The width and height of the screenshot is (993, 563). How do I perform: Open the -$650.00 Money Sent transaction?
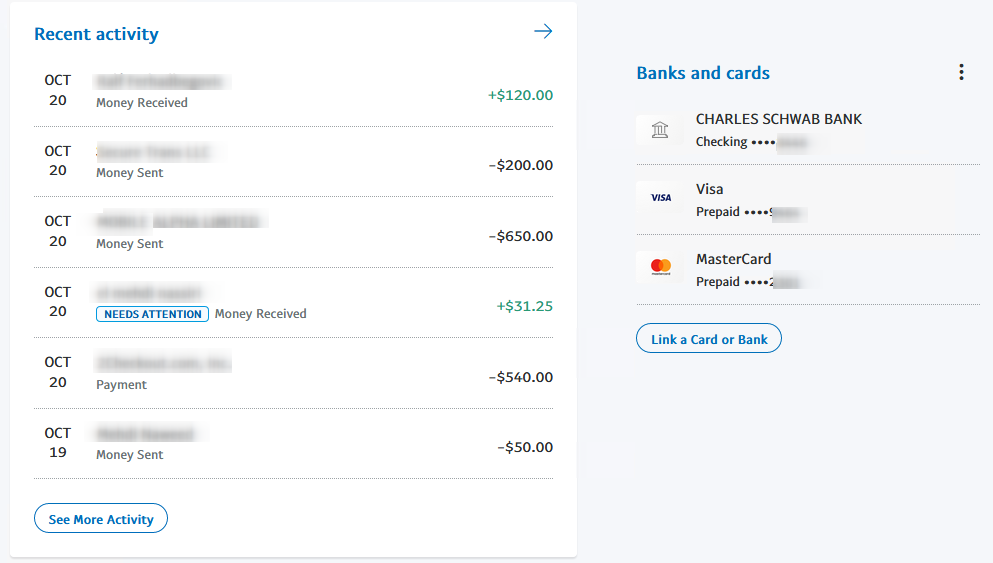point(293,232)
